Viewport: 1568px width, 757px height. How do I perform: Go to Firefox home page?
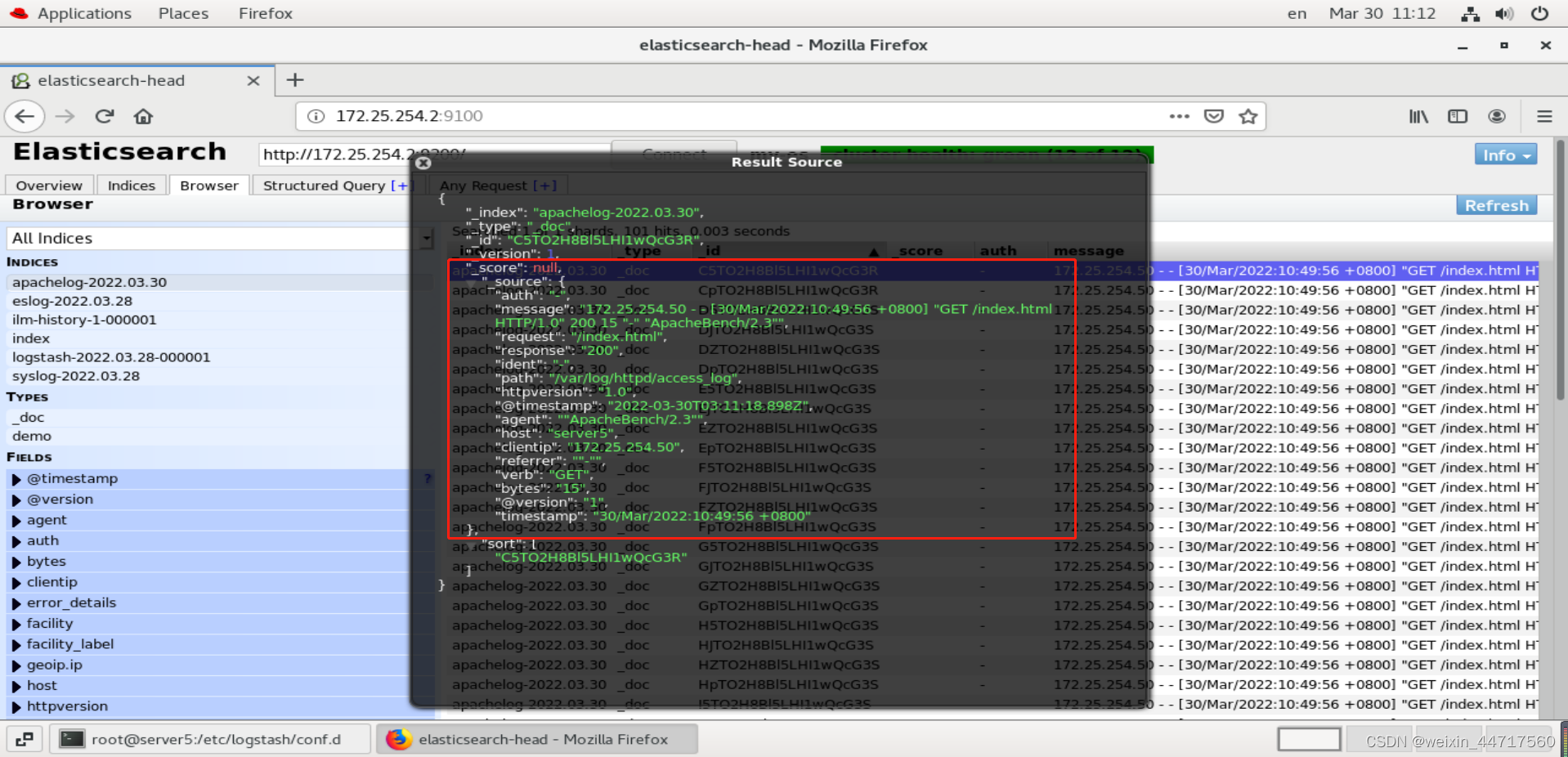pyautogui.click(x=143, y=116)
